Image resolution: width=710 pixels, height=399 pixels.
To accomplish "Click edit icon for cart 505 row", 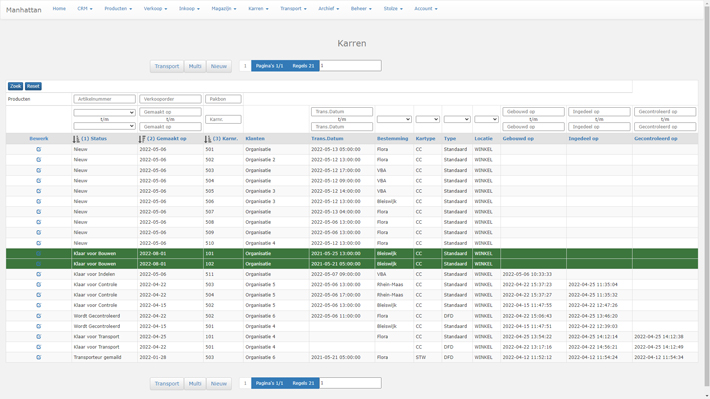I will (x=38, y=191).
